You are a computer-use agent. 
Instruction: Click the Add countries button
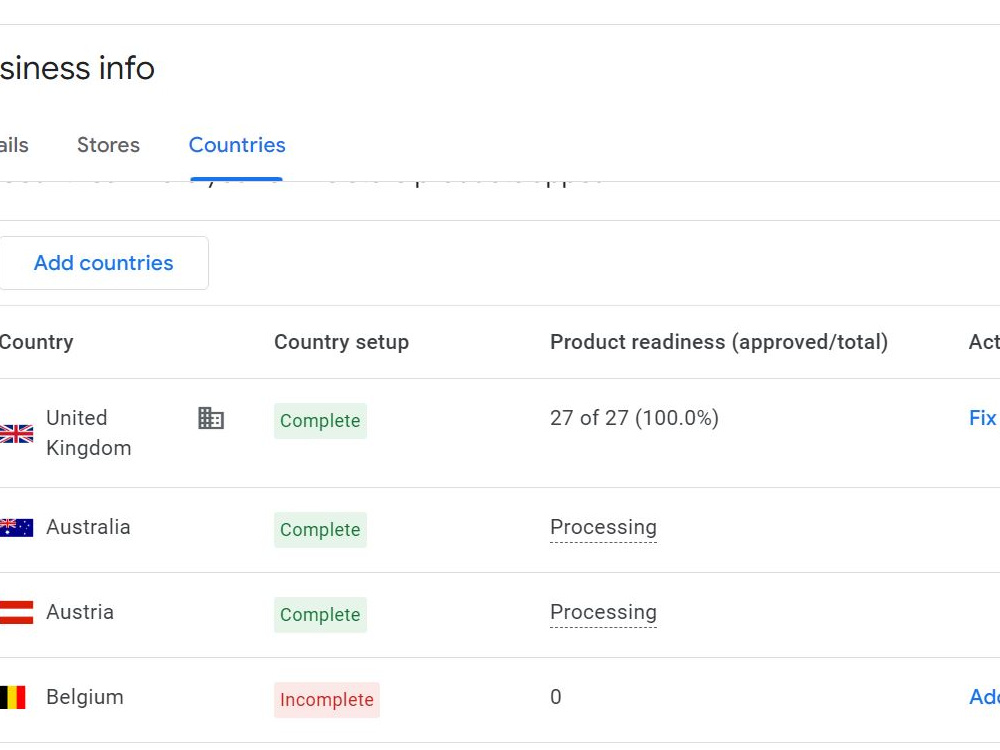click(x=103, y=263)
